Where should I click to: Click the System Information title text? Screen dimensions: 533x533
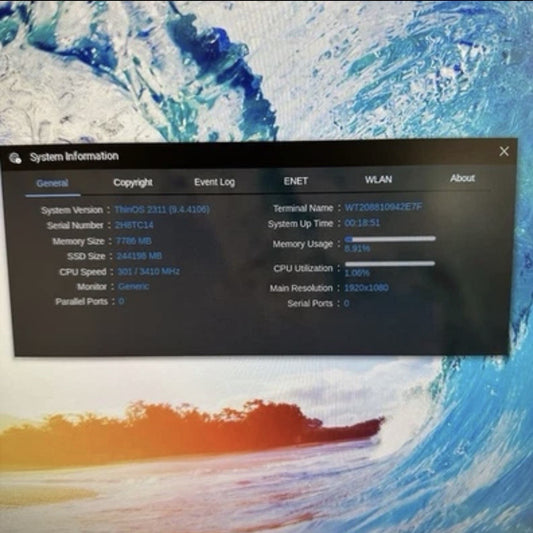coord(74,157)
